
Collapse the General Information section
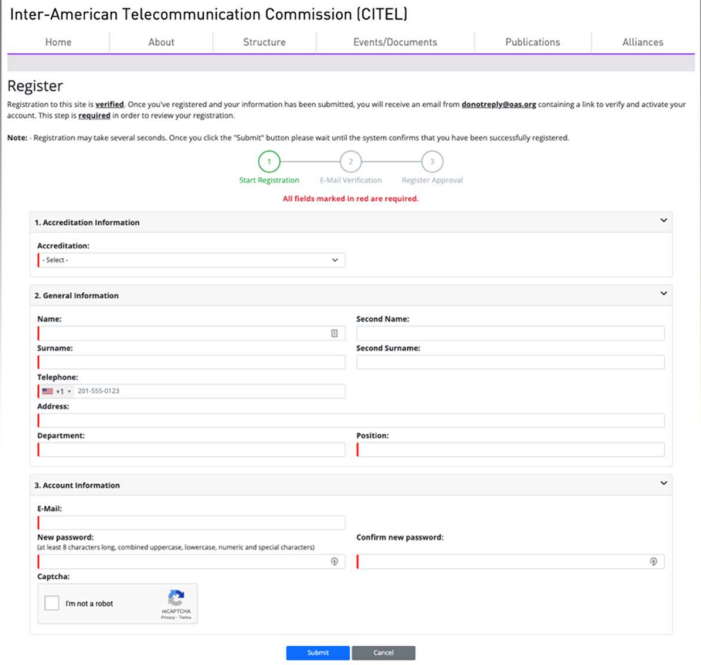tap(663, 294)
